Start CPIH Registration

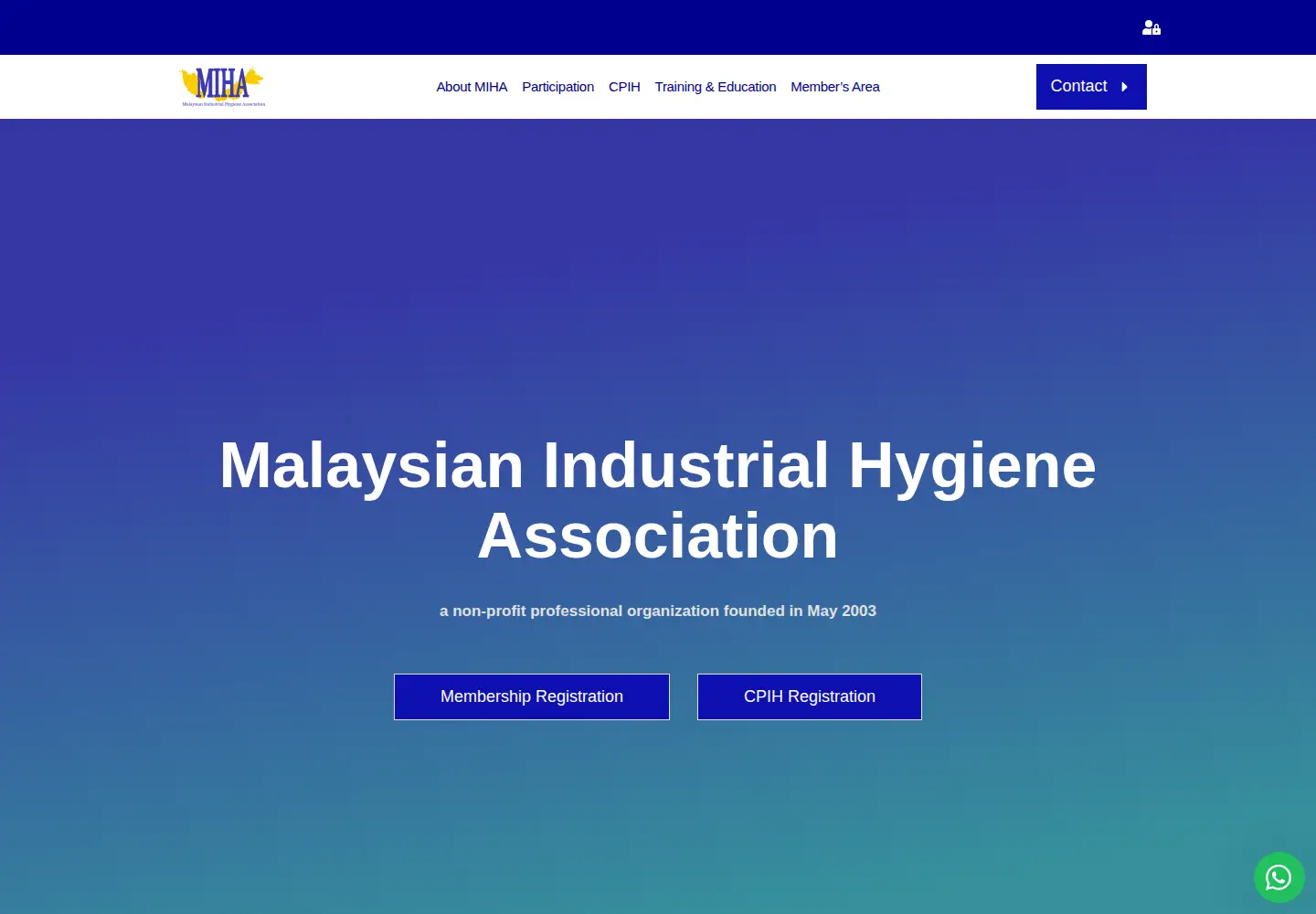[x=810, y=696]
